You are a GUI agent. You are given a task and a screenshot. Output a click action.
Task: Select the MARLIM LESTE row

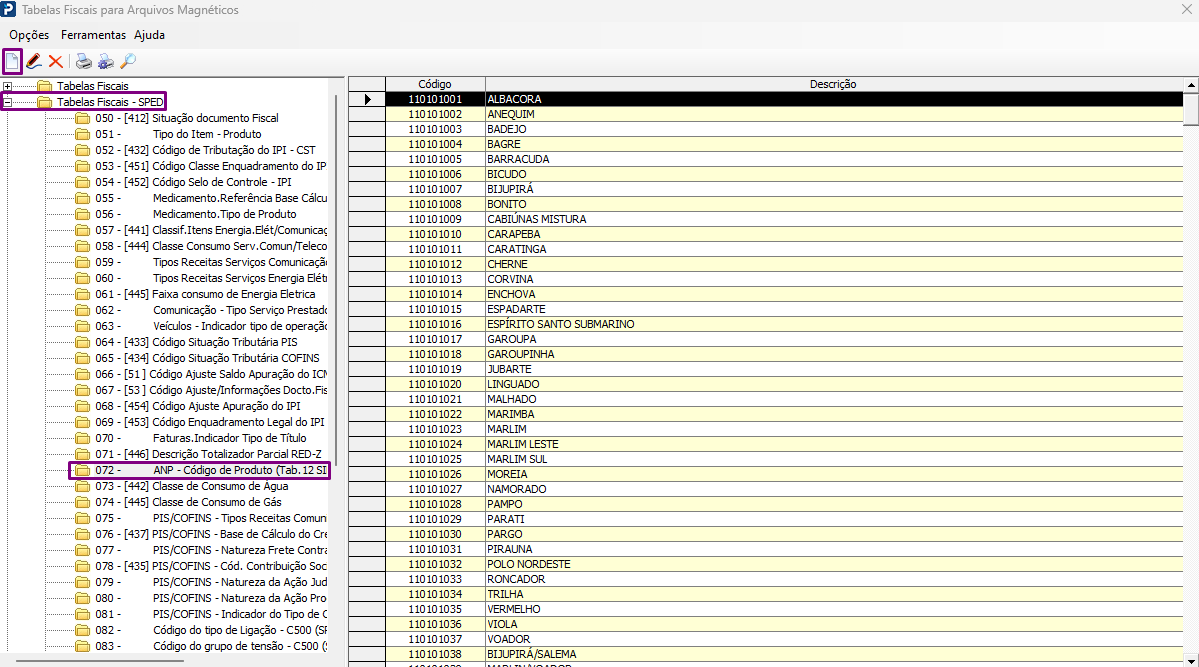pyautogui.click(x=785, y=444)
